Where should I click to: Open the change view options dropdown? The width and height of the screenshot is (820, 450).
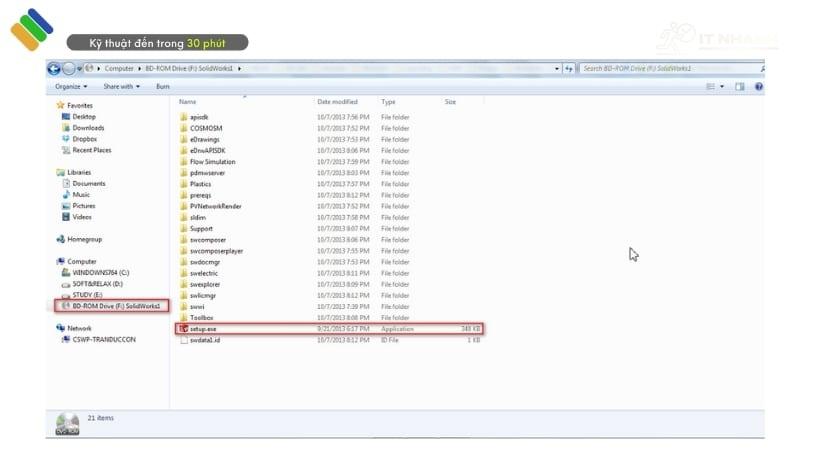point(722,87)
